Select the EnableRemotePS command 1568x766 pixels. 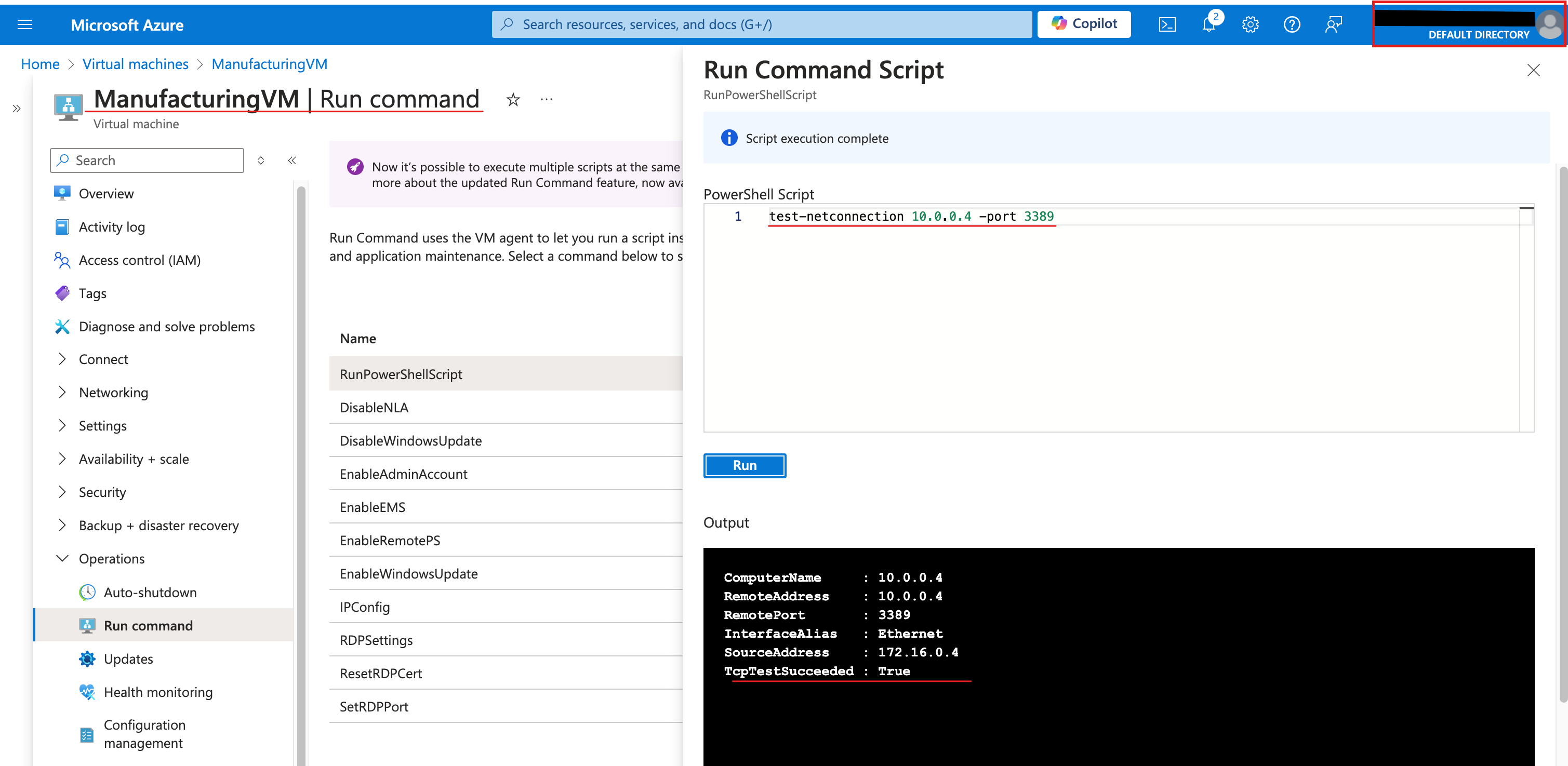[506, 540]
